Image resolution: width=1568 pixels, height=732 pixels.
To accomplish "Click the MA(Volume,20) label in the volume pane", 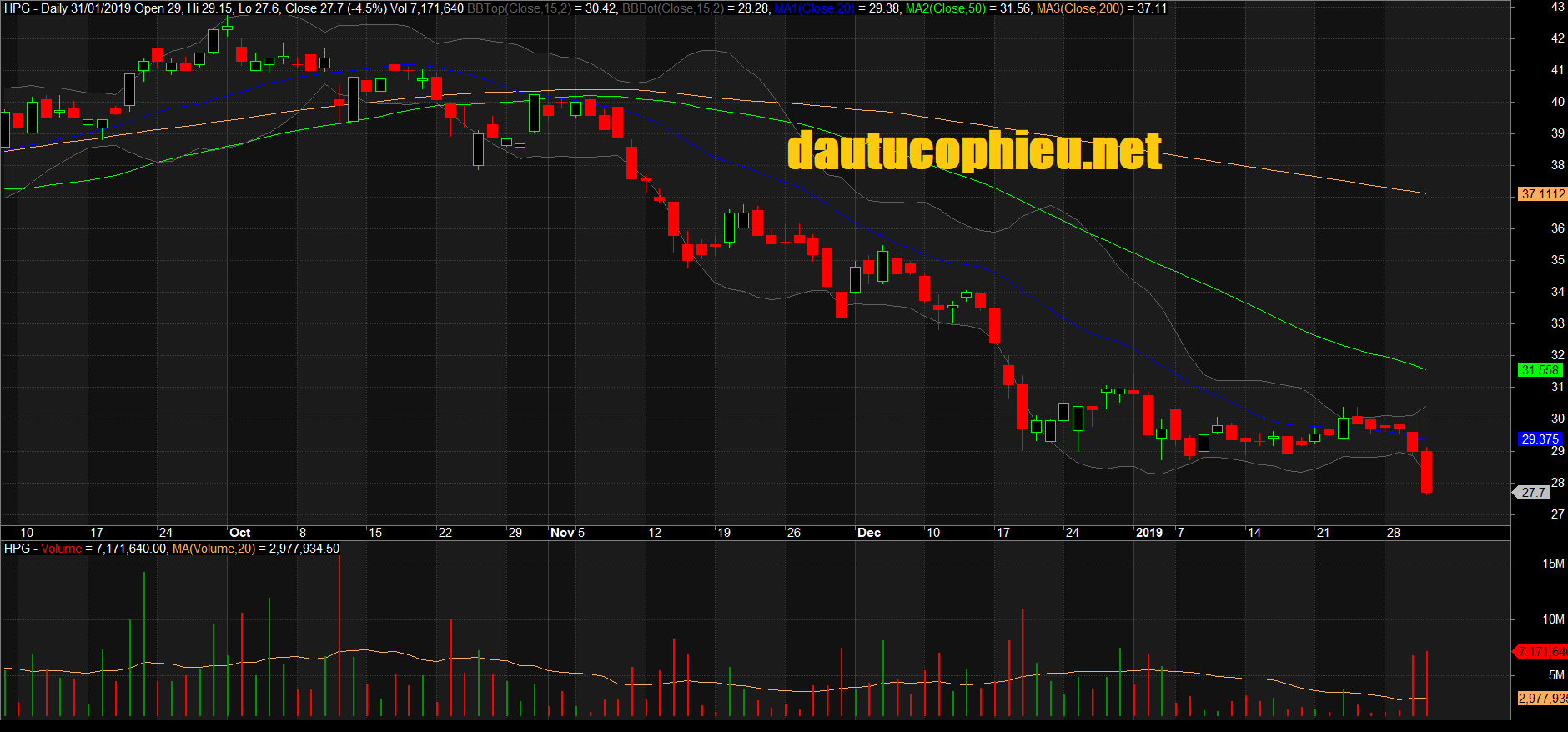I will click(x=214, y=549).
